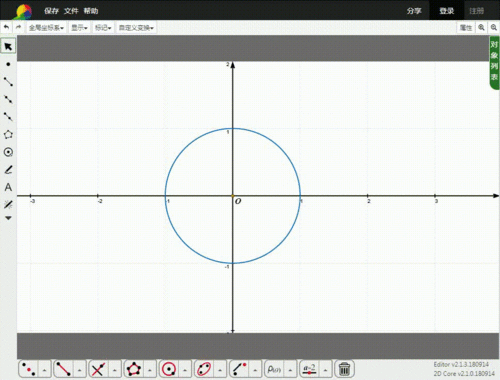Zoom out with the magnifier minus icon
Image resolution: width=500 pixels, height=380 pixels.
tap(494, 27)
